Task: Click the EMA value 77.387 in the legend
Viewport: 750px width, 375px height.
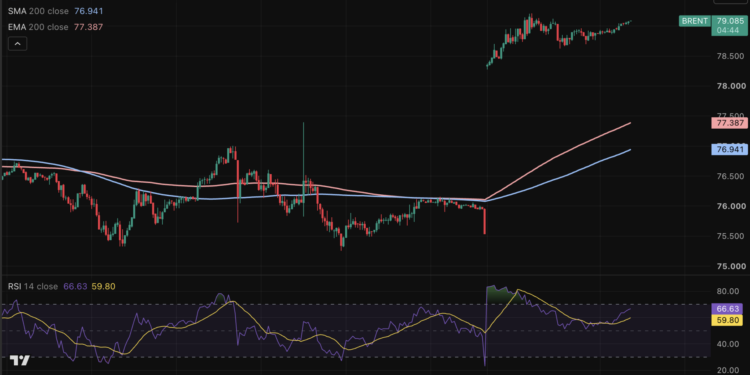Action: (x=88, y=27)
